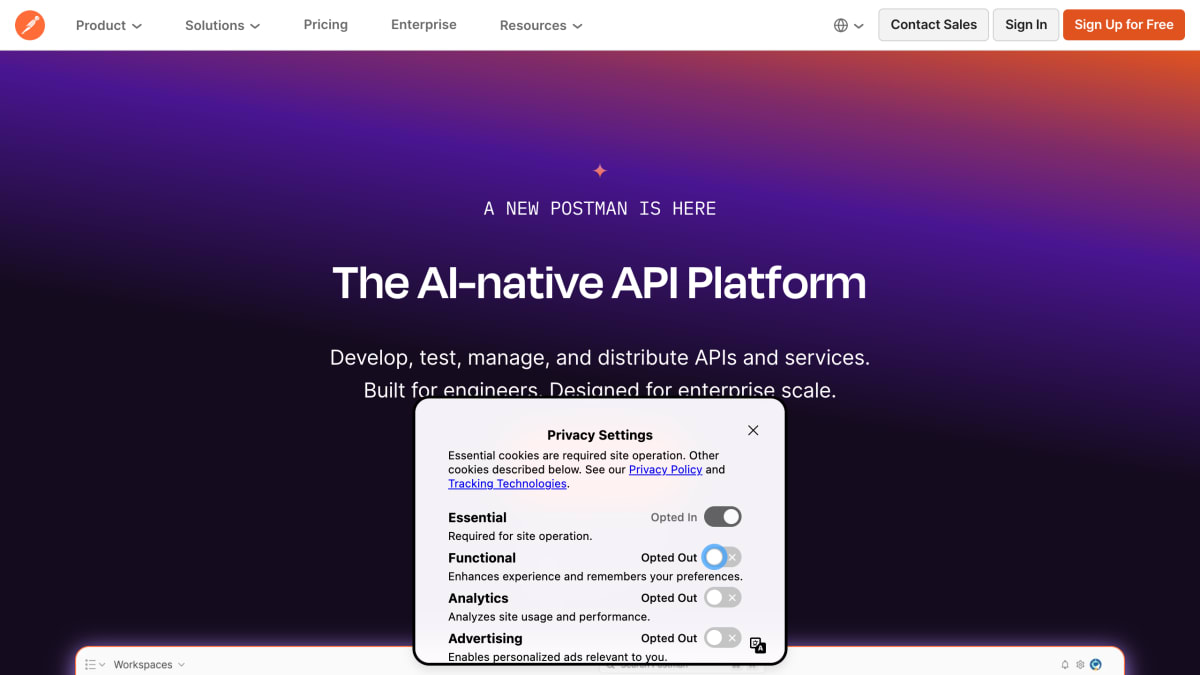Screen dimensions: 1200x675
Task: Open the Tracking Technologies link
Action: pos(507,484)
